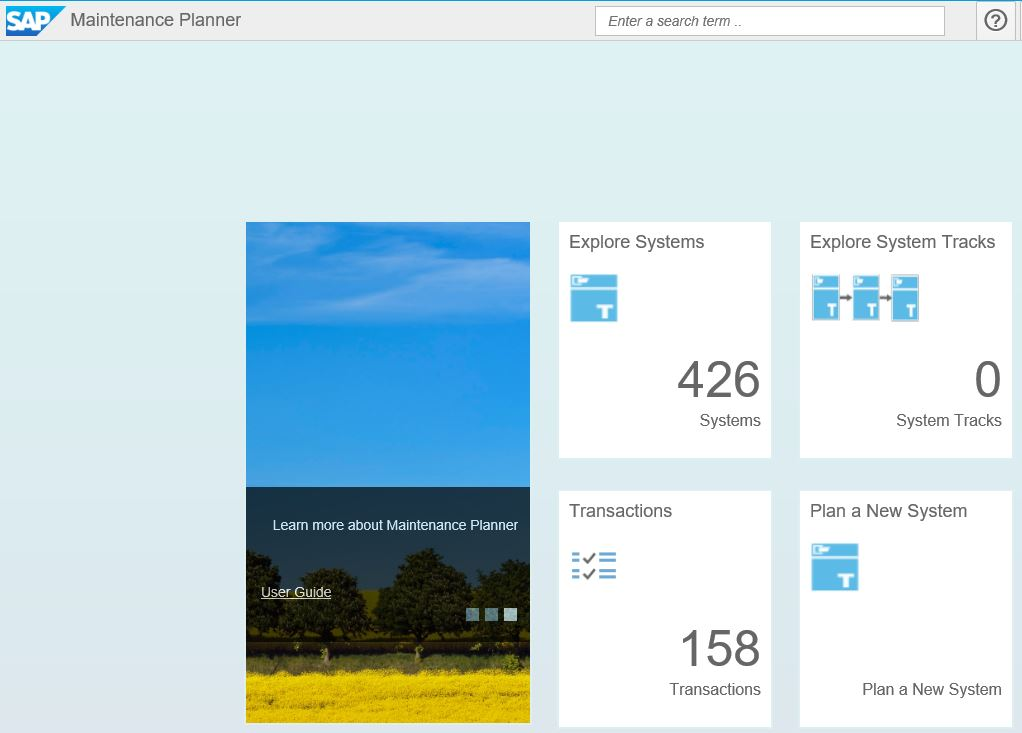Image resolution: width=1022 pixels, height=733 pixels.
Task: Click the Plan a New System title
Action: 888,511
